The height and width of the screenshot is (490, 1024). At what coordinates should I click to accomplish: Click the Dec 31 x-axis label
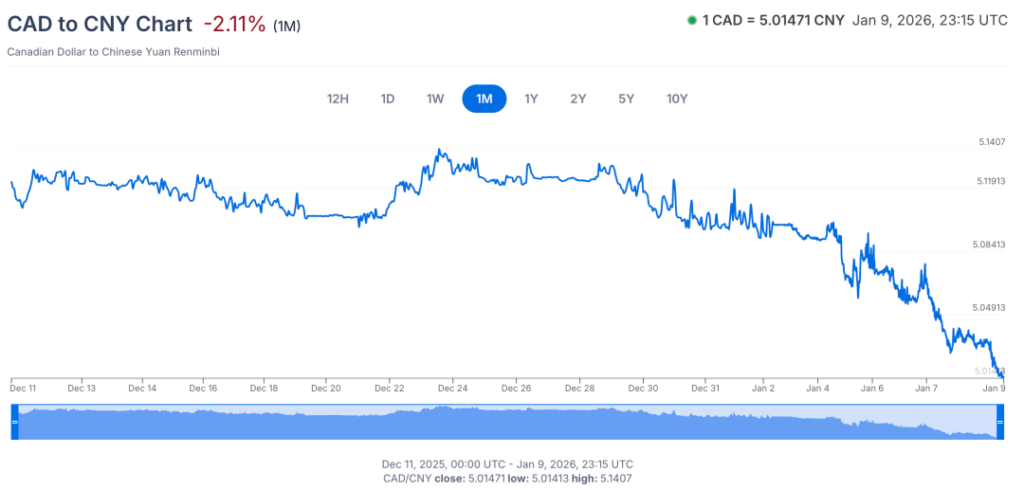pyautogui.click(x=705, y=388)
